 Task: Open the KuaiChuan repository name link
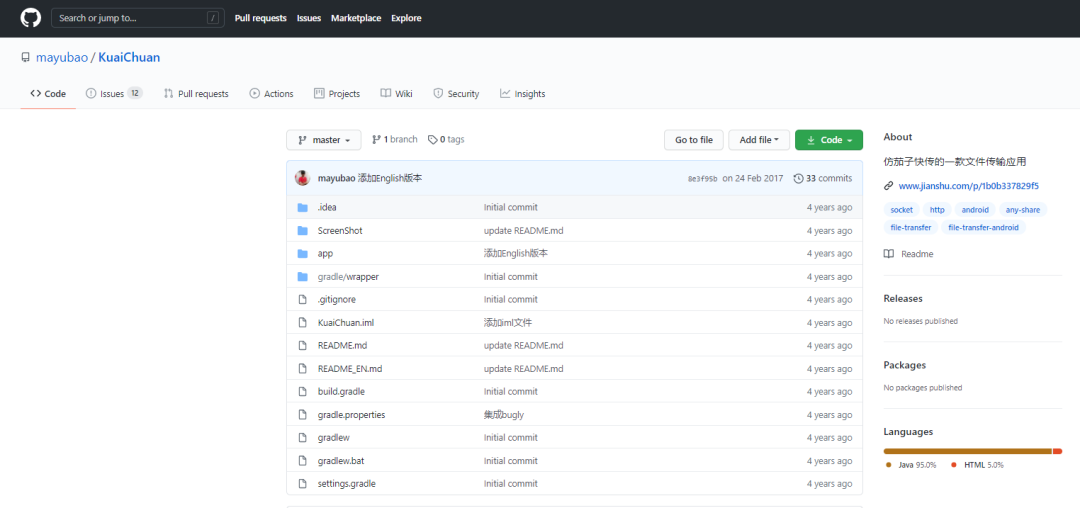coord(129,58)
